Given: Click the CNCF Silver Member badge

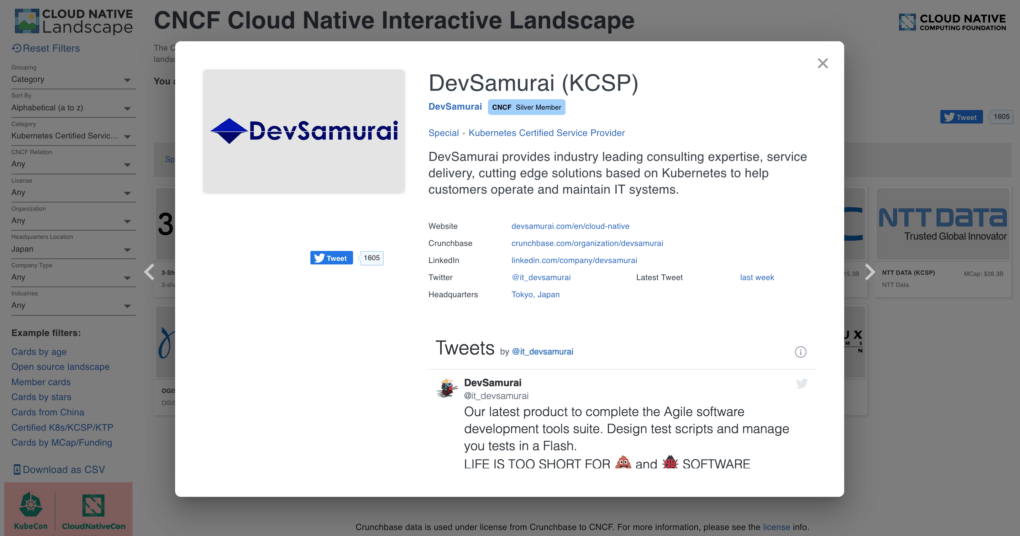Looking at the screenshot, I should [x=526, y=107].
